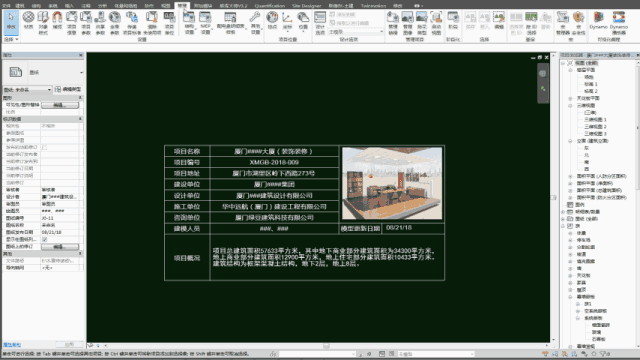This screenshot has height=360, width=640.
Task: Collapse the Families (族) node in browser
Action: tap(564, 226)
